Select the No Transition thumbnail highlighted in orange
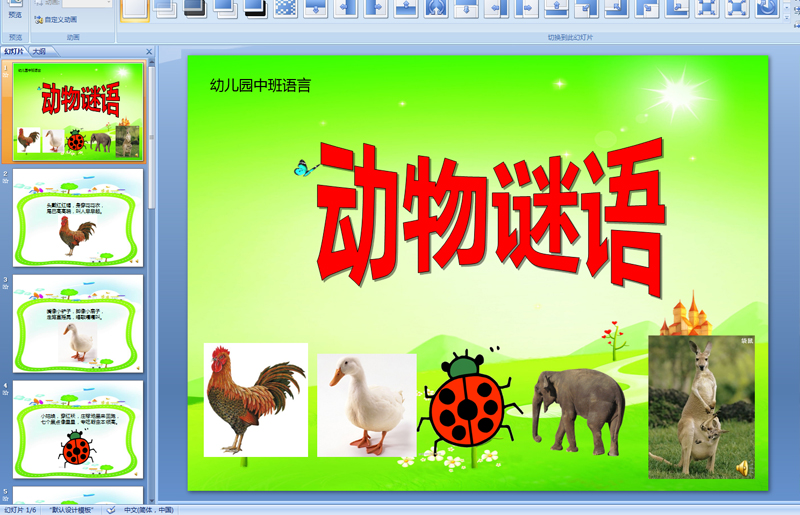This screenshot has width=800, height=515. 135,9
